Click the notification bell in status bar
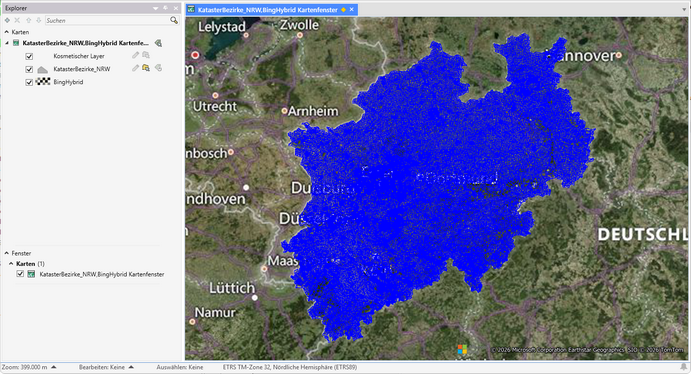This screenshot has height=374, width=691. (x=684, y=367)
